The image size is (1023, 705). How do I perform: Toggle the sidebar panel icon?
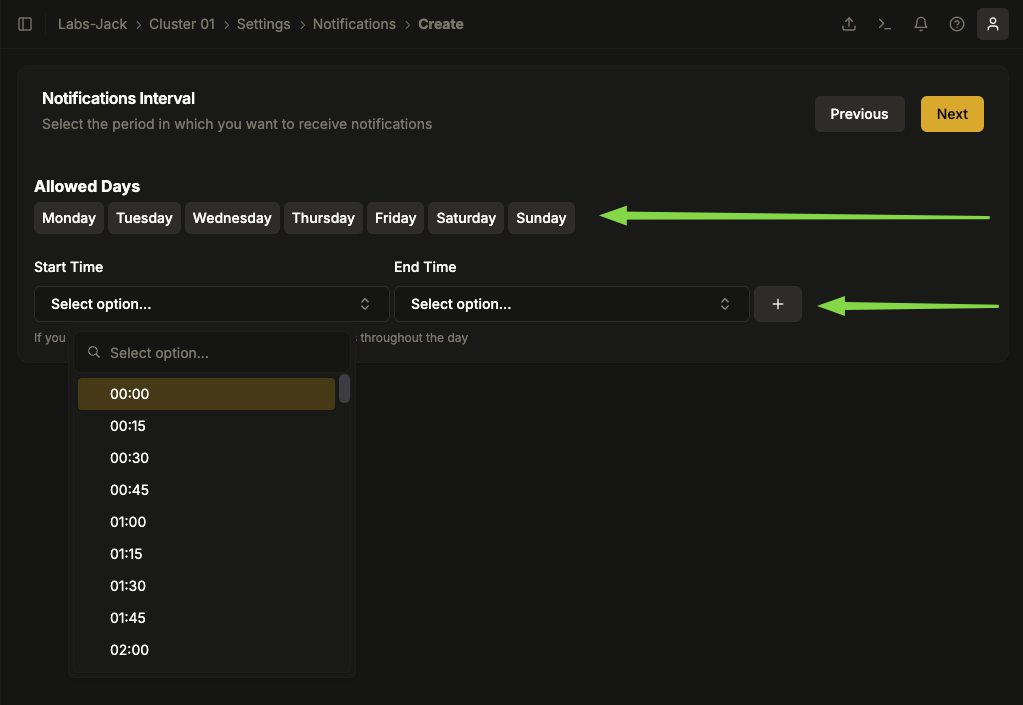(25, 24)
